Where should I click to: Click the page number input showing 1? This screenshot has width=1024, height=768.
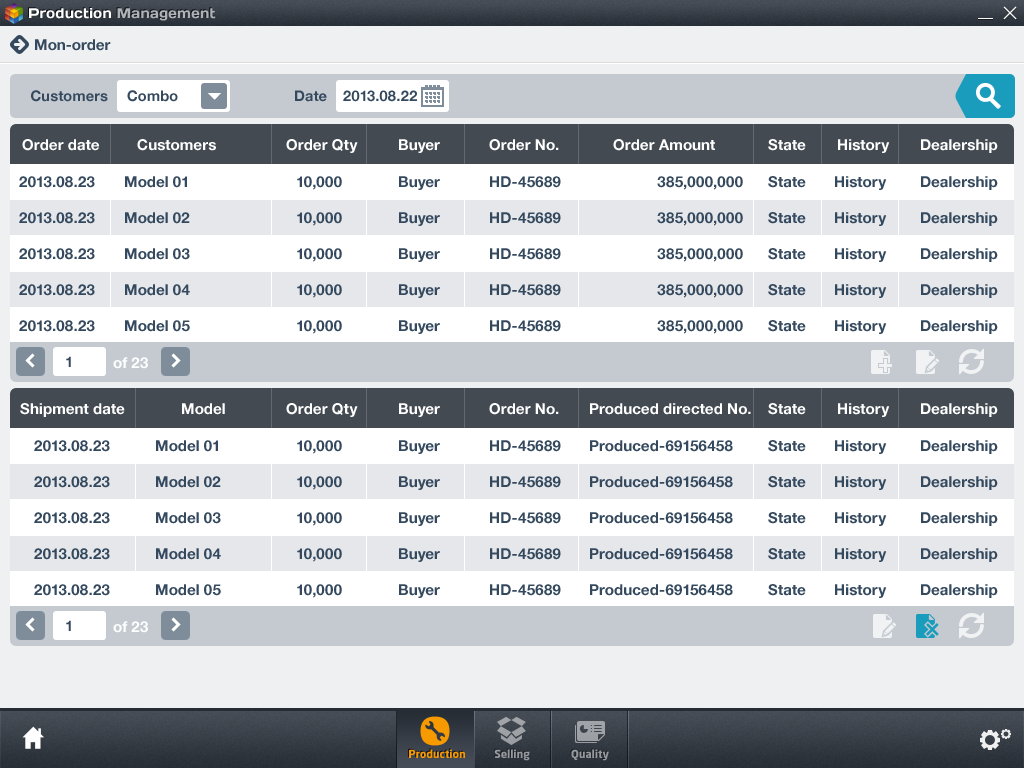79,361
